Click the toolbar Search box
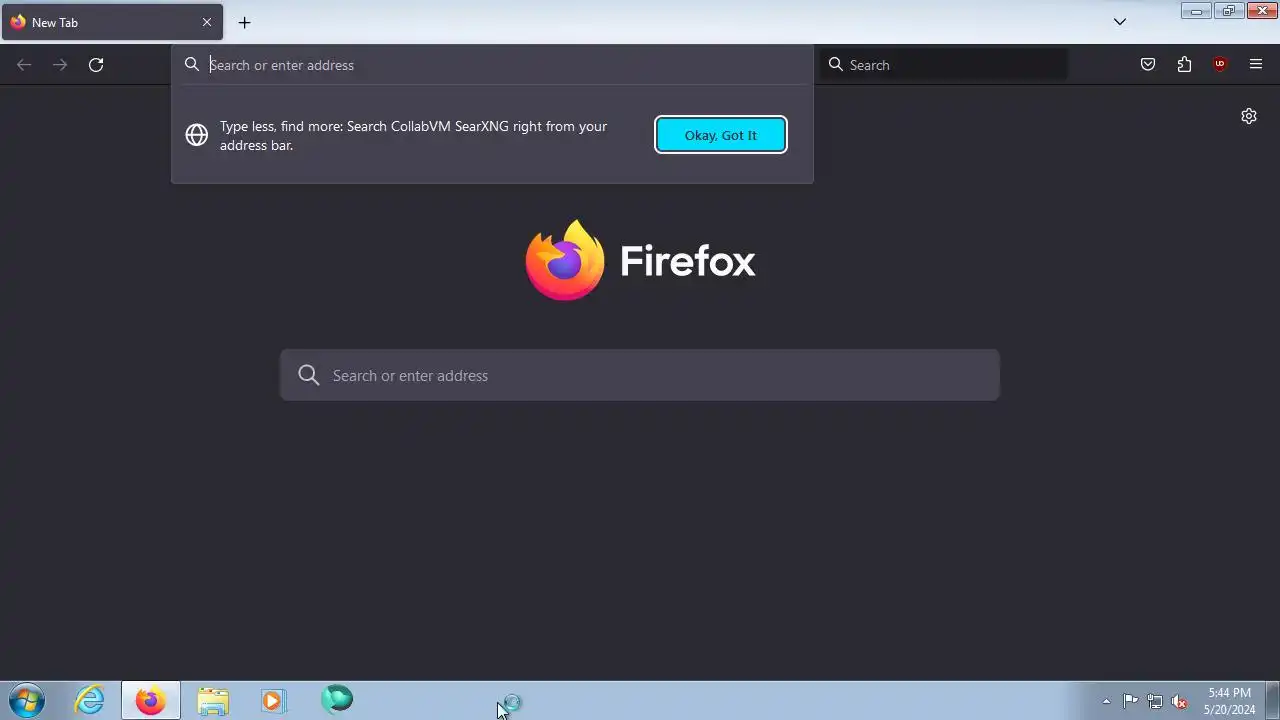 click(944, 65)
